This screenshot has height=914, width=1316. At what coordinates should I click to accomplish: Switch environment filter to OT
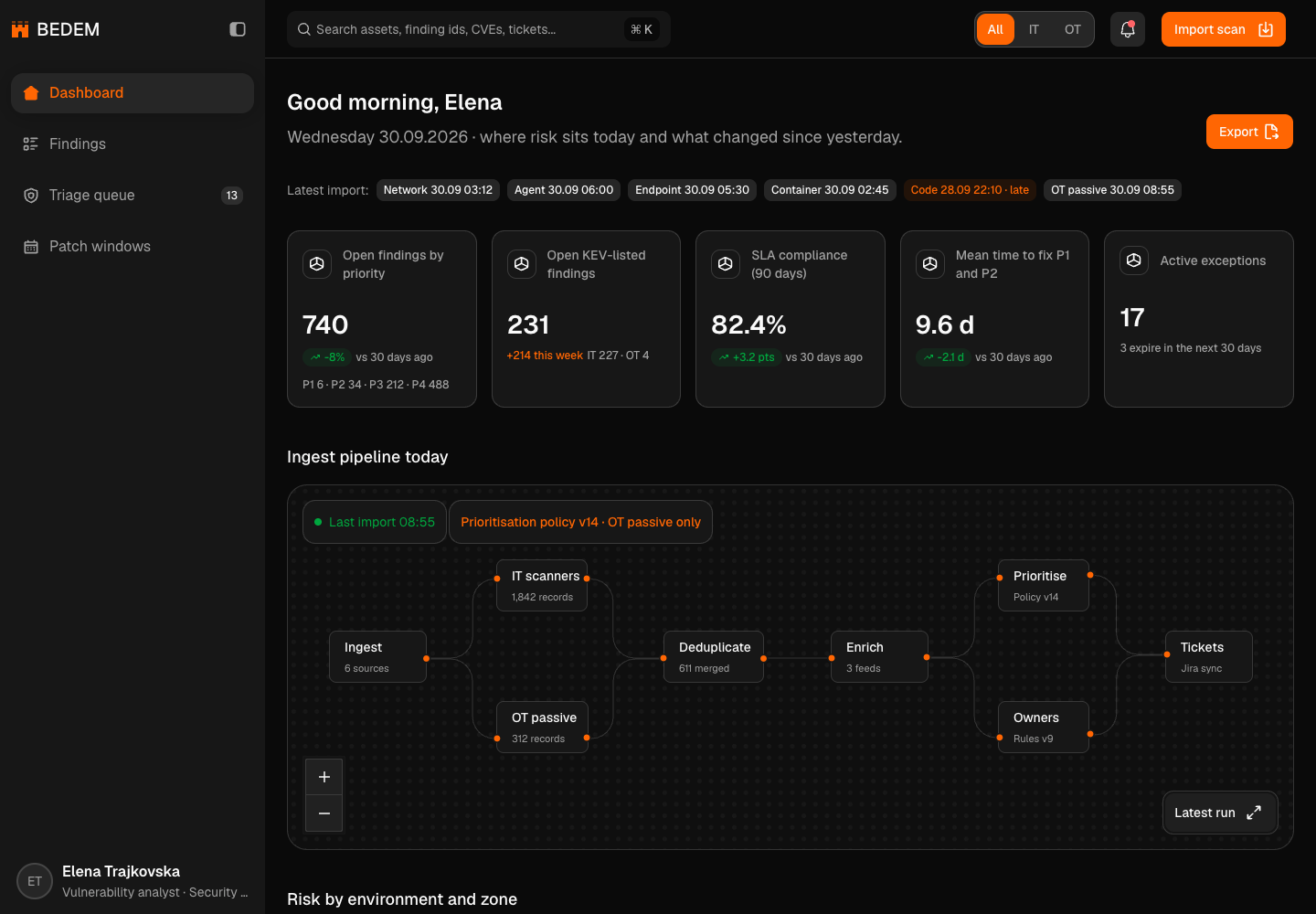(1073, 29)
